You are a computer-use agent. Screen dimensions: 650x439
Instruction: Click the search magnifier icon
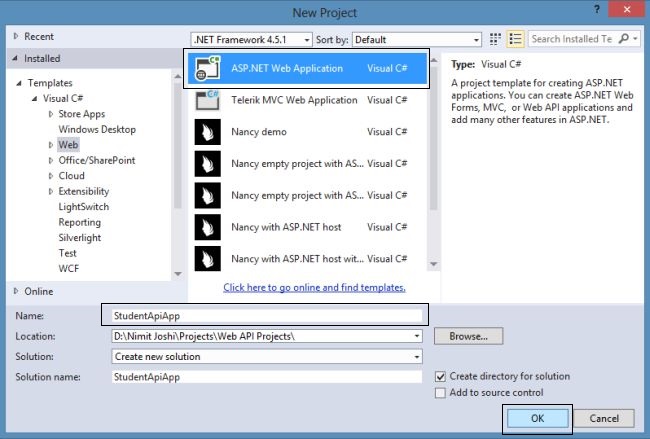(x=624, y=39)
